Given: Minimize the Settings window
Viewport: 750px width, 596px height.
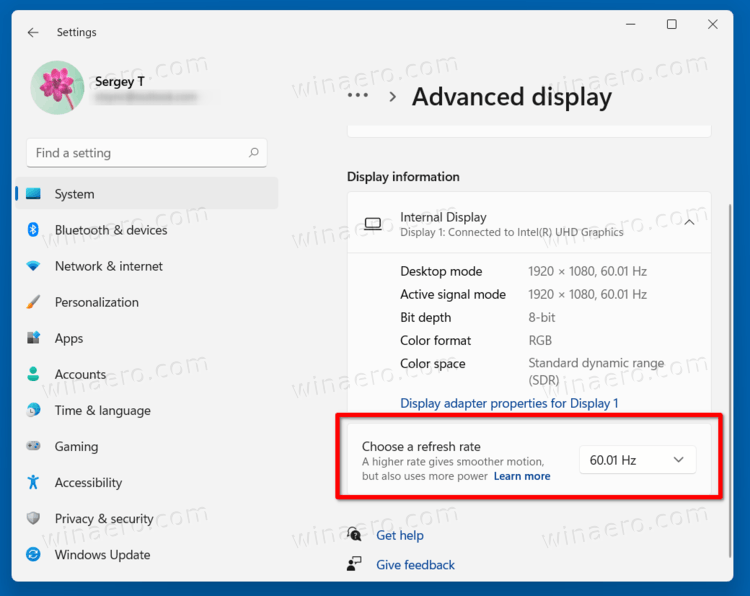Looking at the screenshot, I should [x=631, y=24].
